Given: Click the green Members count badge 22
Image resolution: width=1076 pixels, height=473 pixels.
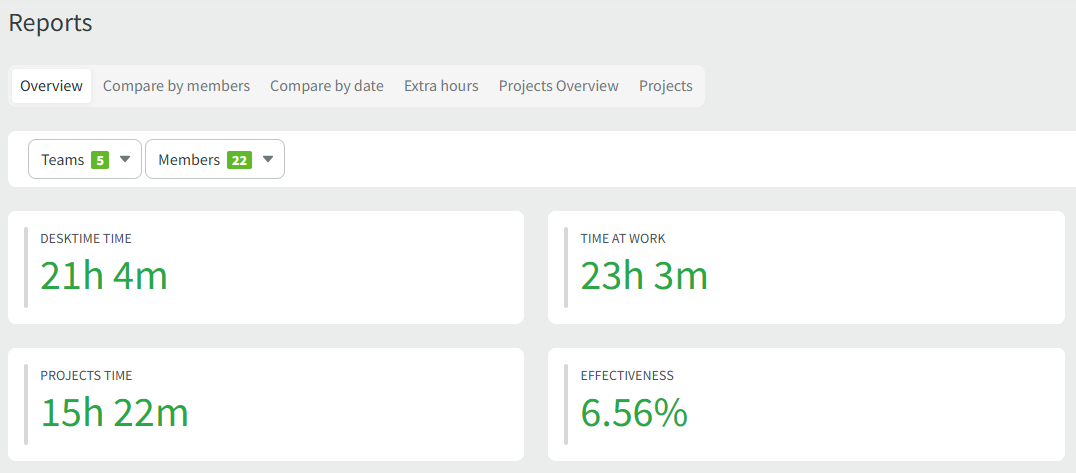Looking at the screenshot, I should point(239,160).
